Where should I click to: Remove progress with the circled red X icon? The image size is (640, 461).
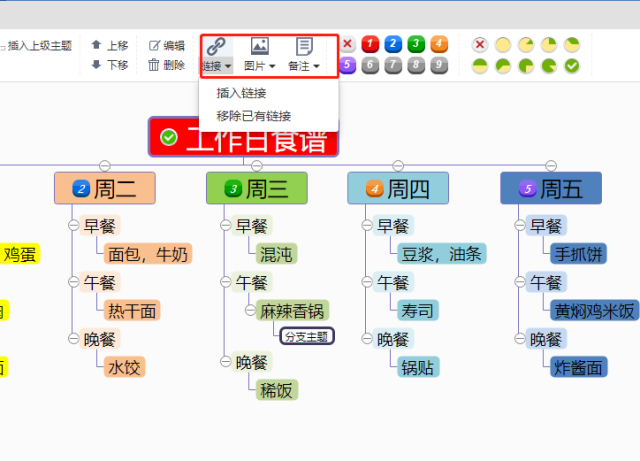click(x=480, y=45)
